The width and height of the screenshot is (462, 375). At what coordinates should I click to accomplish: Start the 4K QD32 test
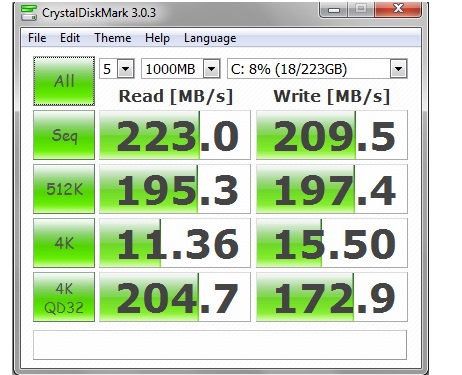(64, 297)
